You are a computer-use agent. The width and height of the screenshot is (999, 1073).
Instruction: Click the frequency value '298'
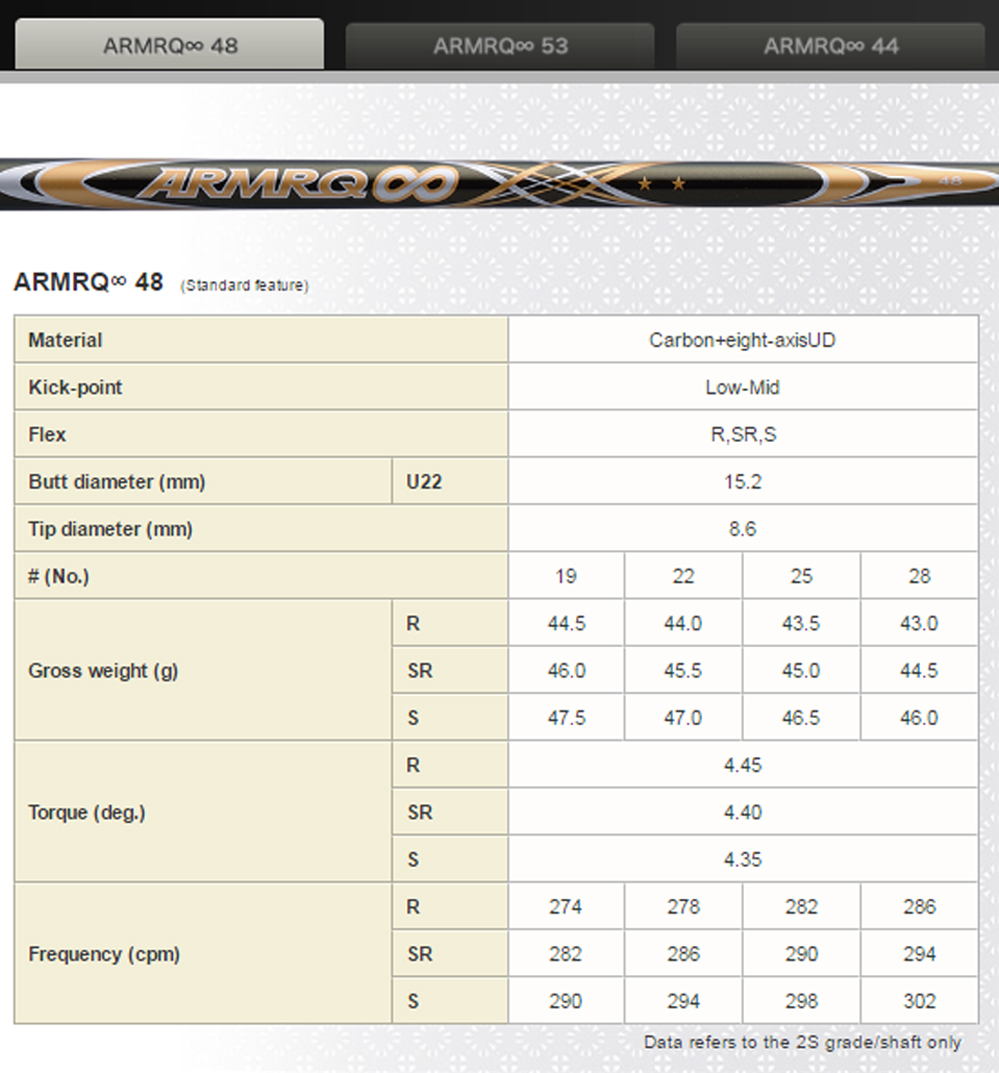tap(801, 1001)
